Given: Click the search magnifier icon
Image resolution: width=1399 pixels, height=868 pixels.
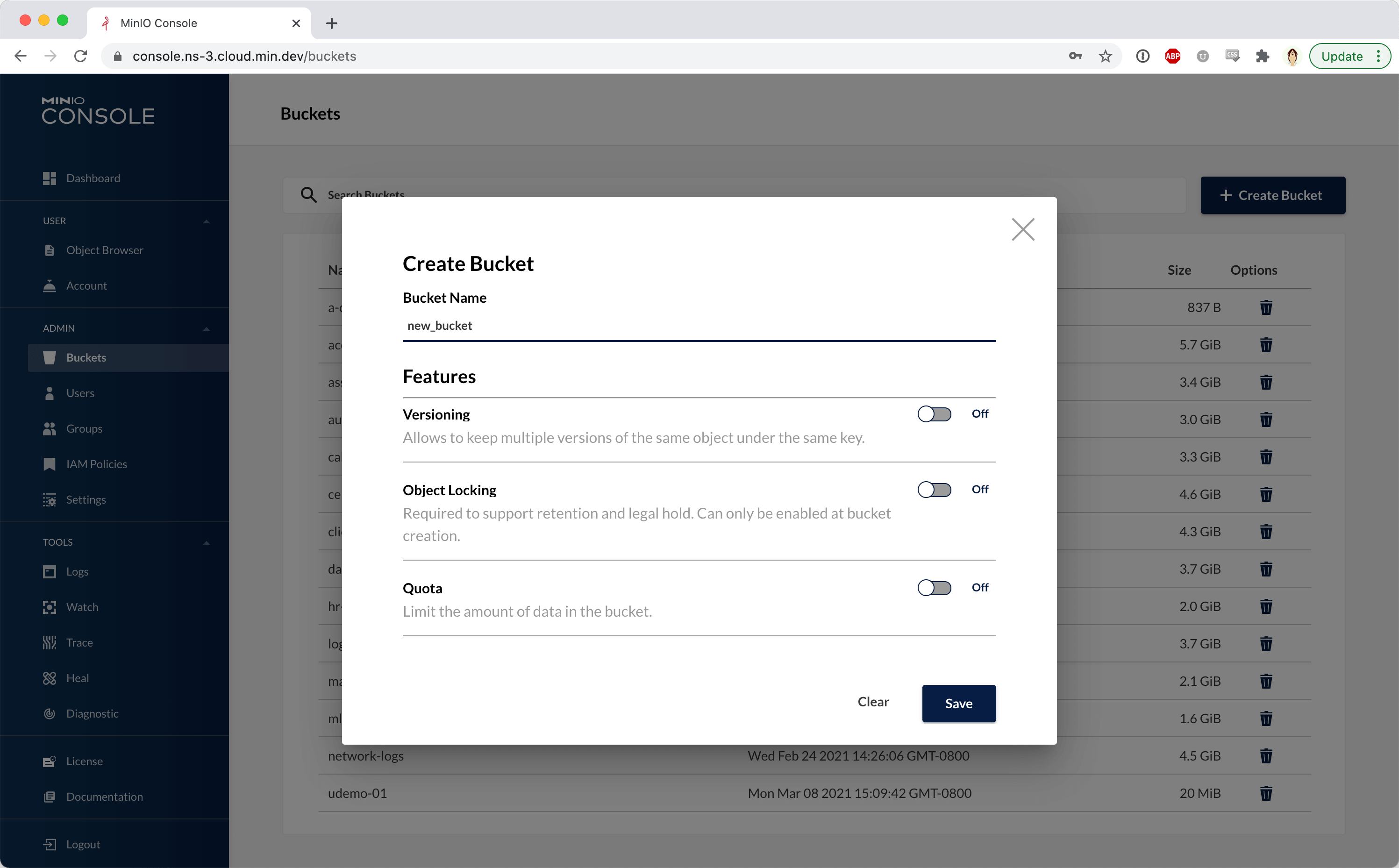Looking at the screenshot, I should [x=308, y=195].
